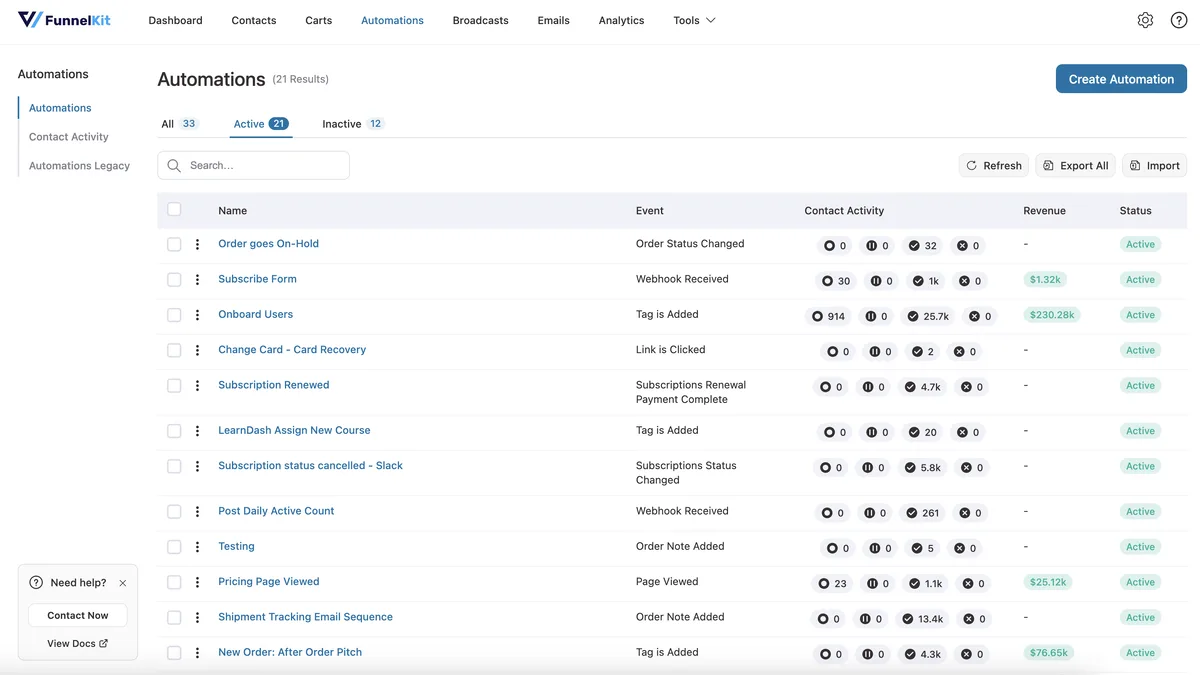The width and height of the screenshot is (1200, 675).
Task: Check the box for LearnDash Assign New Course
Action: (x=174, y=431)
